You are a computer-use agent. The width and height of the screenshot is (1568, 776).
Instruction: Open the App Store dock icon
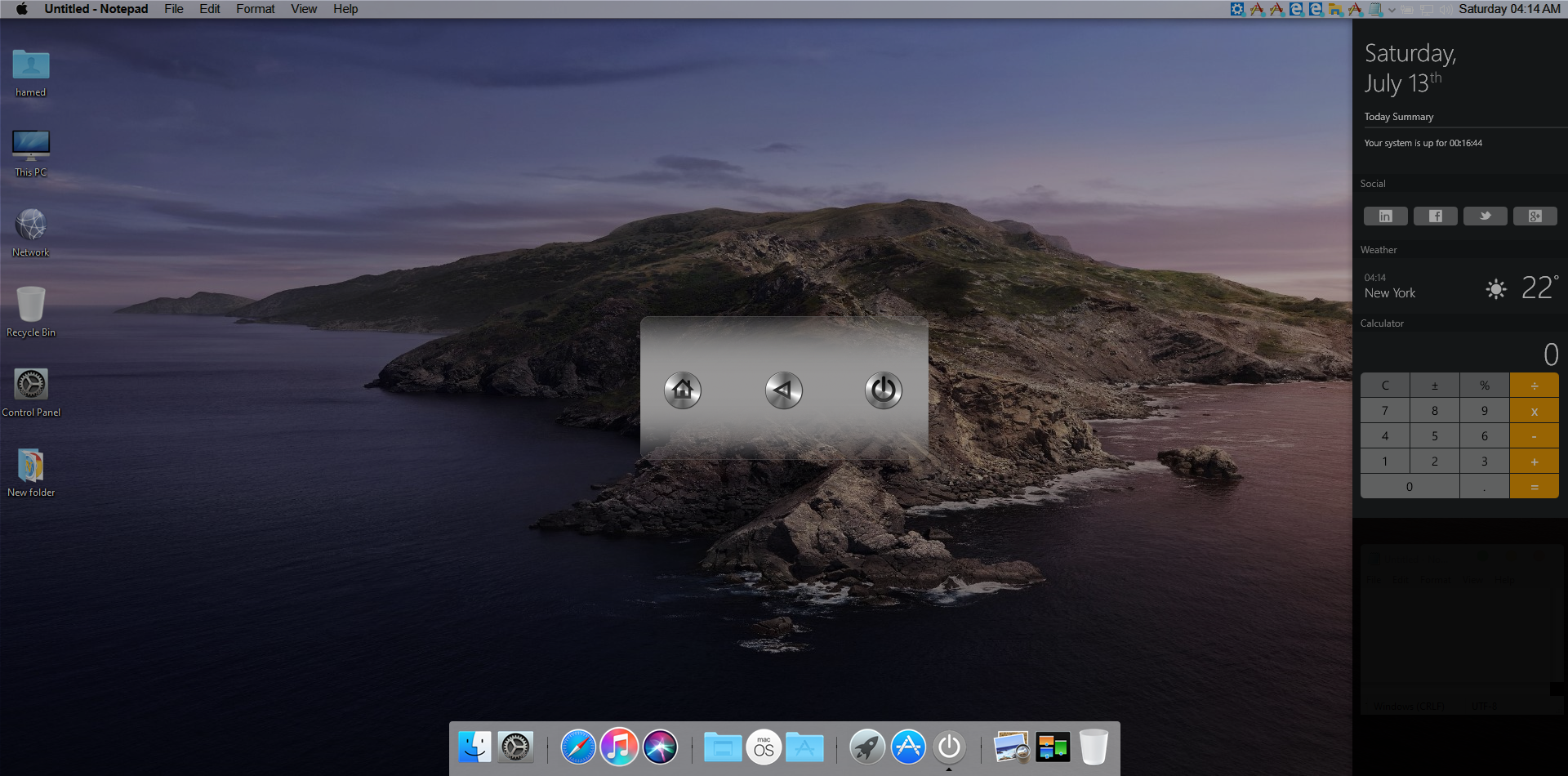click(908, 747)
